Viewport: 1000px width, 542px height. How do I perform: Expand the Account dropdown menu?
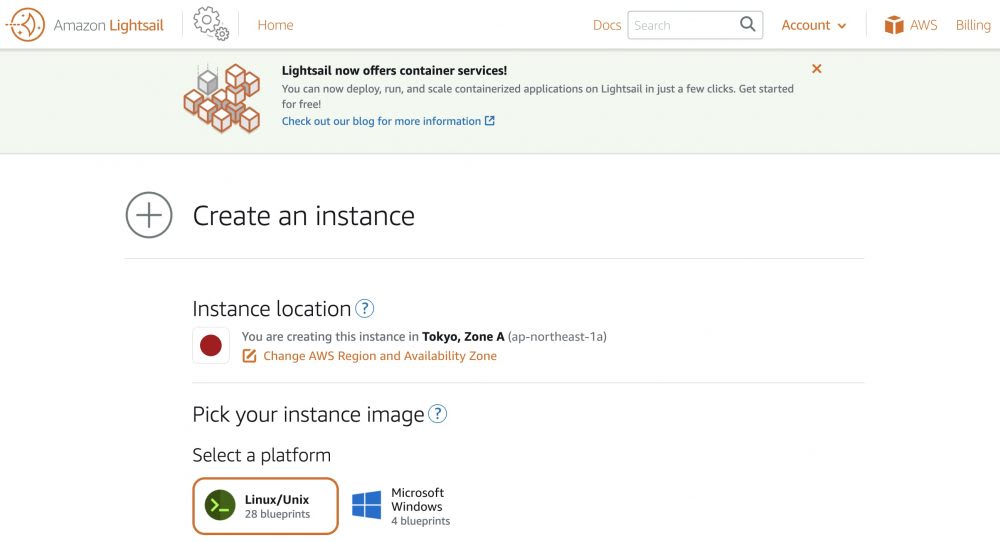(x=814, y=25)
